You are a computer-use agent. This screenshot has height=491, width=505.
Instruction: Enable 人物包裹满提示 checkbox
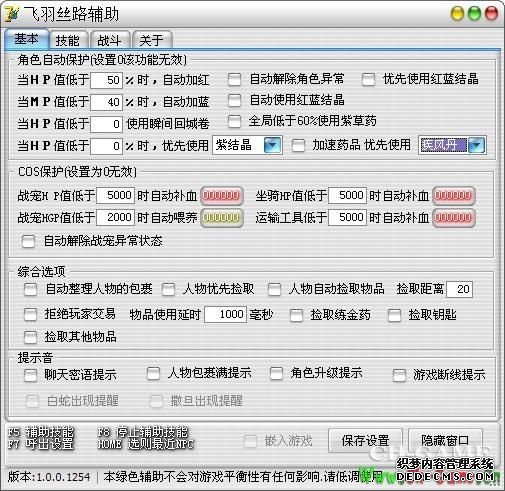153,373
